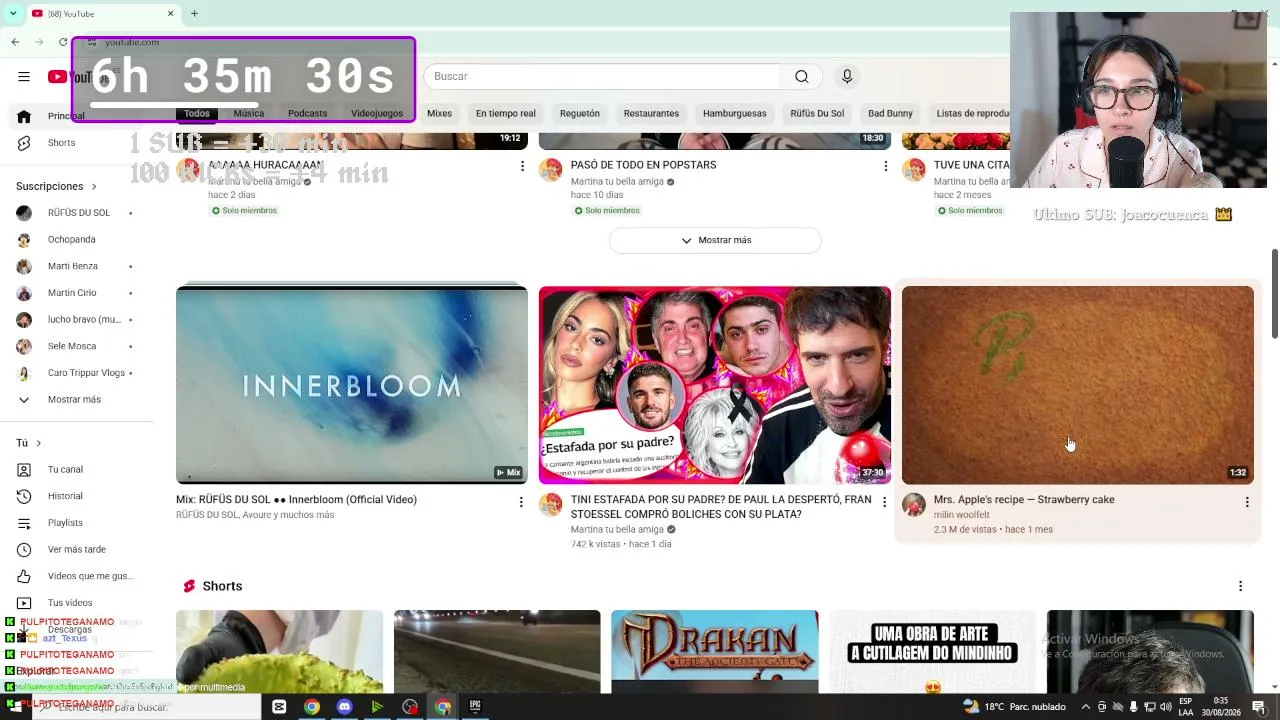Select the Restaurantes filter chip
1280x720 pixels.
(x=651, y=114)
